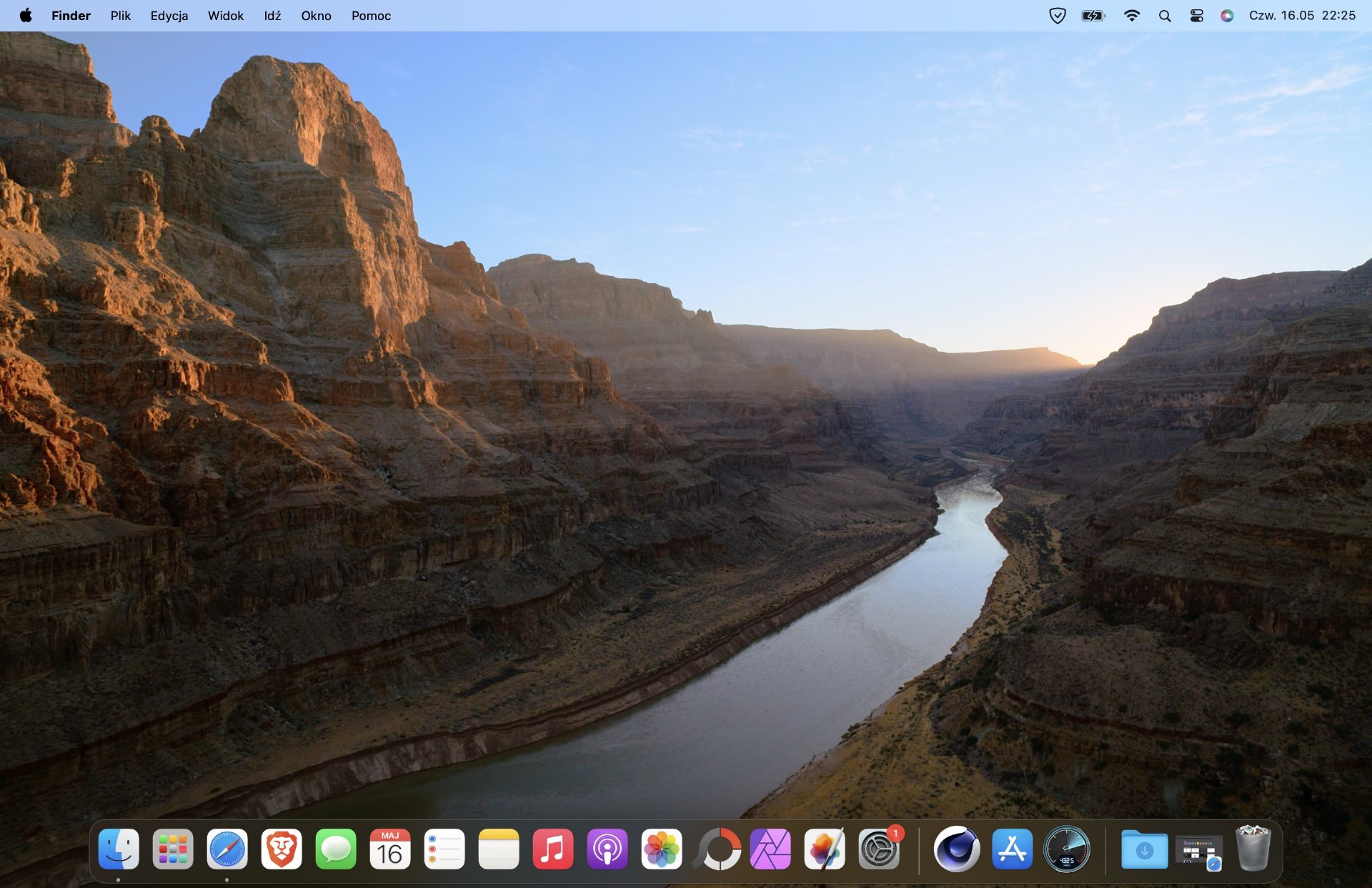Viewport: 1372px width, 888px height.
Task: Open Spotlight search magnifier
Action: click(x=1165, y=16)
